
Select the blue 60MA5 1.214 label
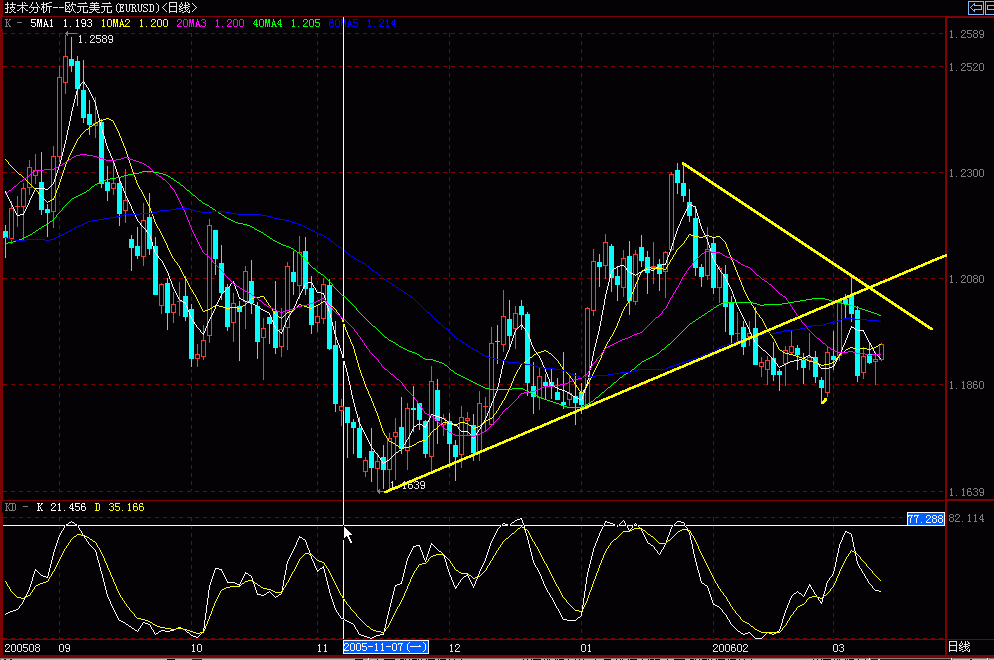[363, 23]
